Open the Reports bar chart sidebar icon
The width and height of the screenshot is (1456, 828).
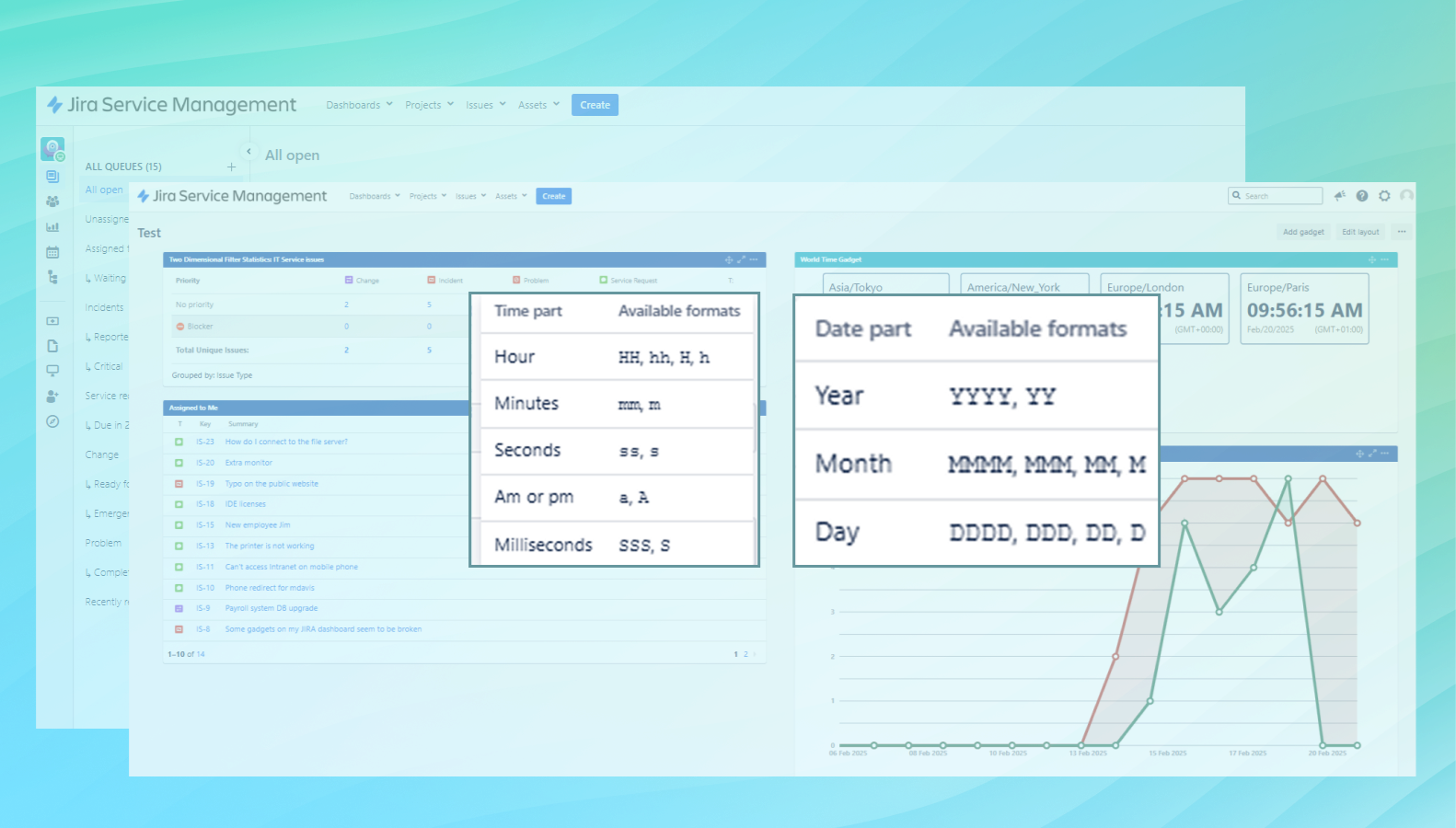pos(52,226)
